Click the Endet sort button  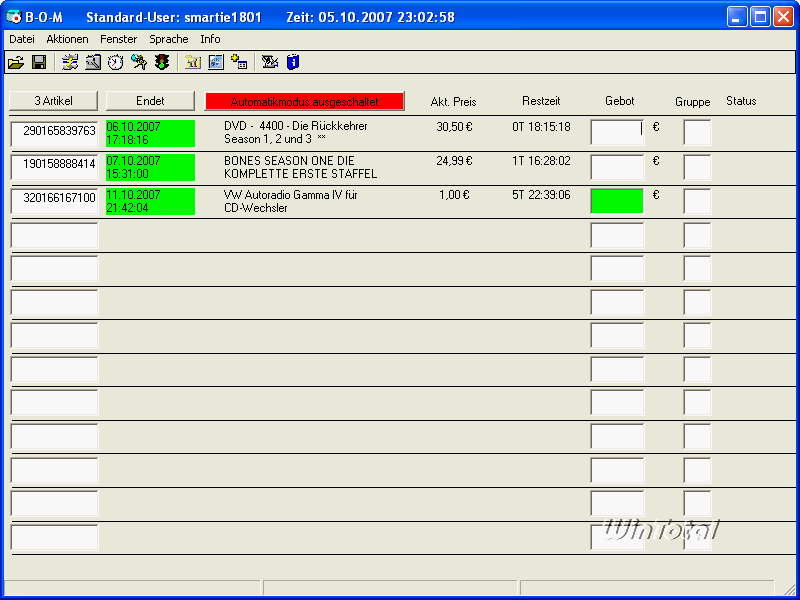click(x=151, y=101)
